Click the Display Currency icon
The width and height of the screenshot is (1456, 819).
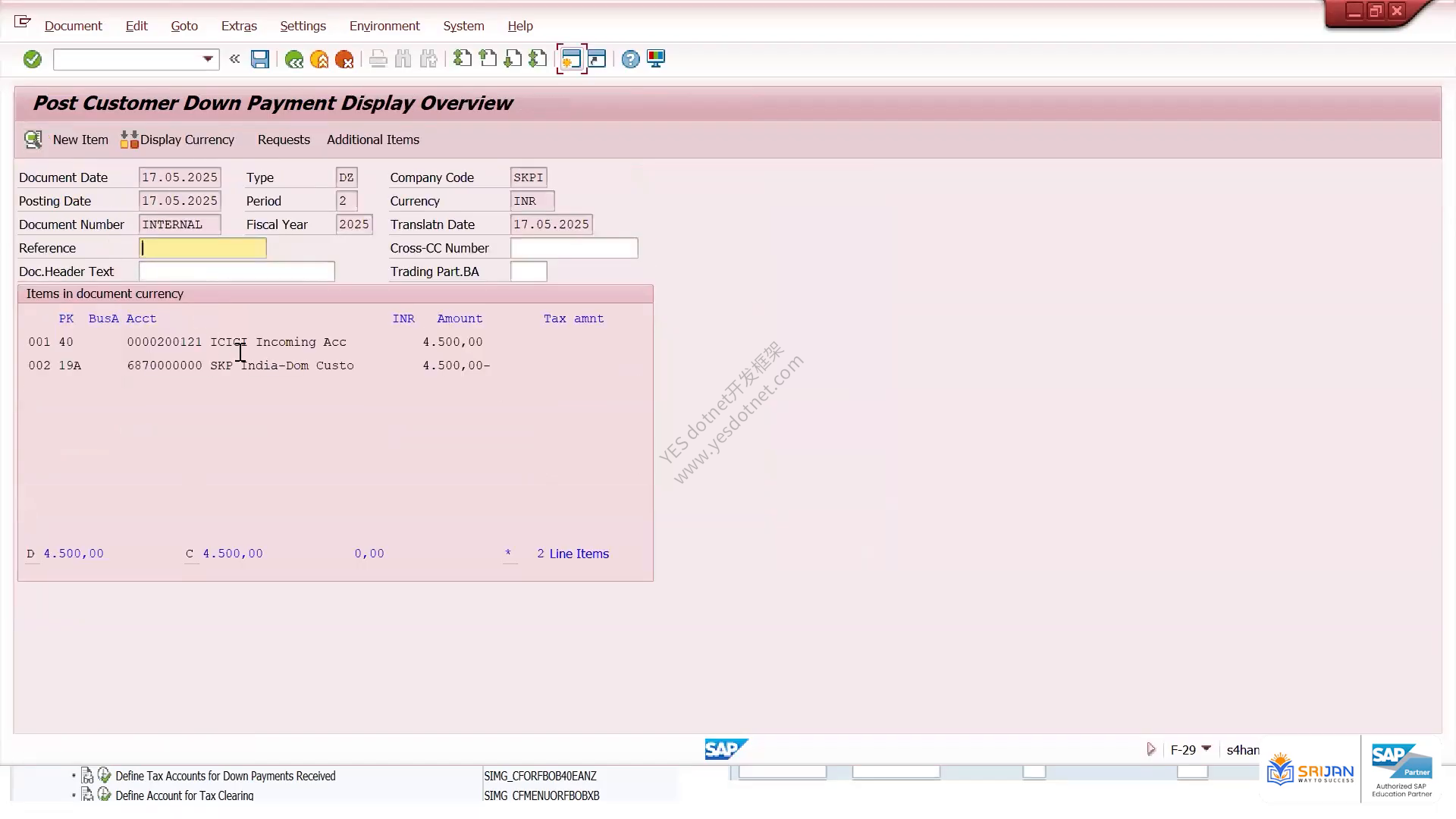pyautogui.click(x=130, y=140)
